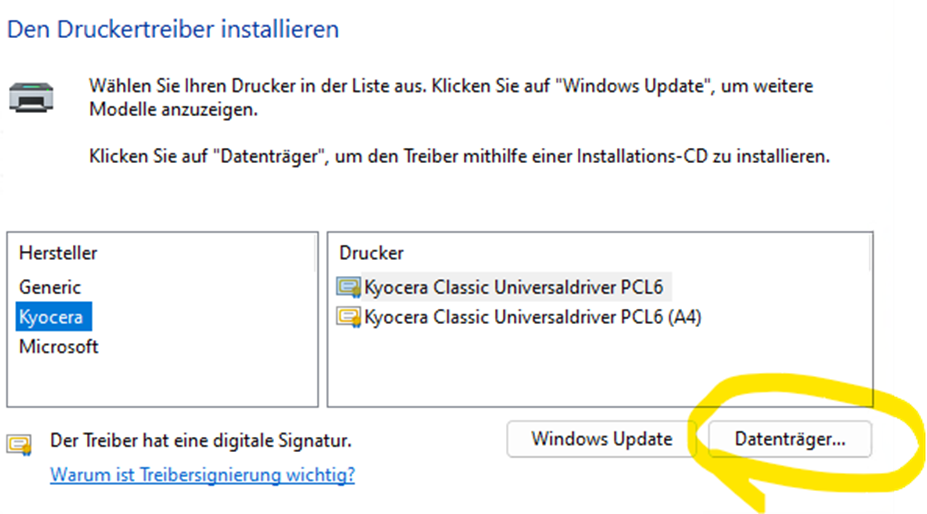This screenshot has height=514, width=927.
Task: Open the Datenträger... dialog button
Action: click(789, 438)
